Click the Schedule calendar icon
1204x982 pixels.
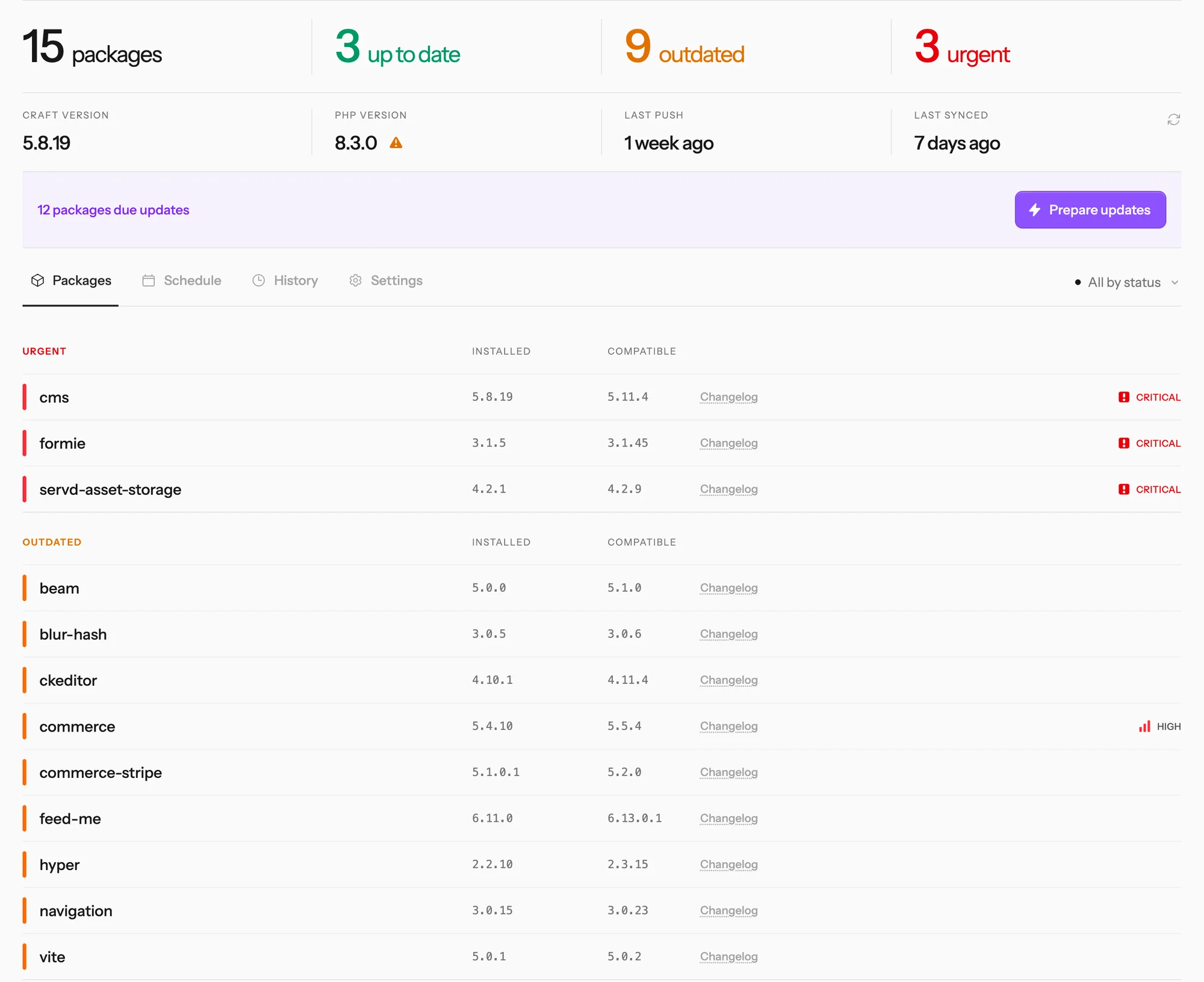point(149,281)
